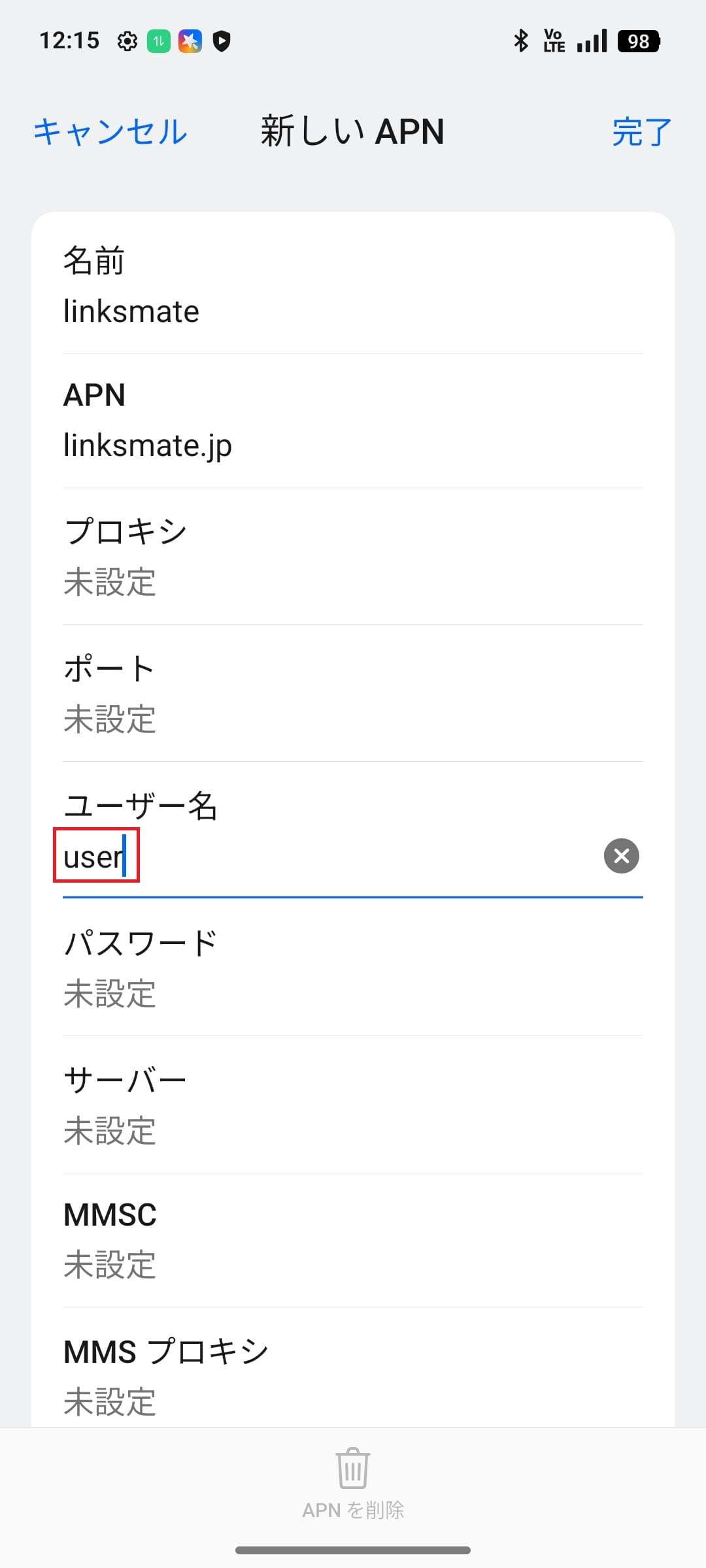Edit the サーバー field marked 未設定
This screenshot has height=1568, width=706.
coord(353,1105)
